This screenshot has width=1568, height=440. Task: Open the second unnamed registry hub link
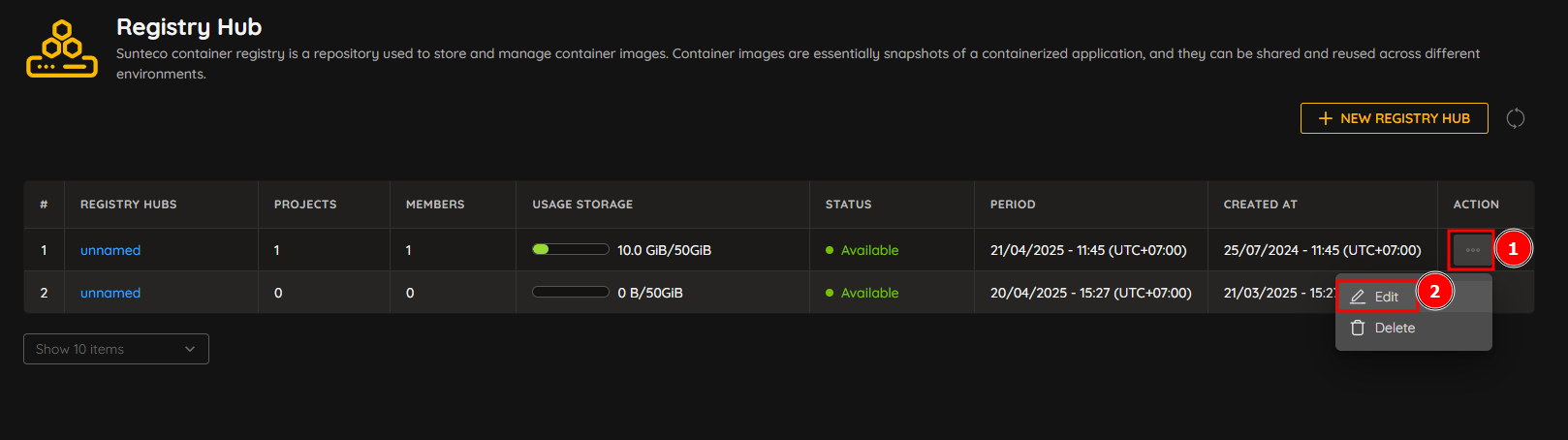coord(110,293)
